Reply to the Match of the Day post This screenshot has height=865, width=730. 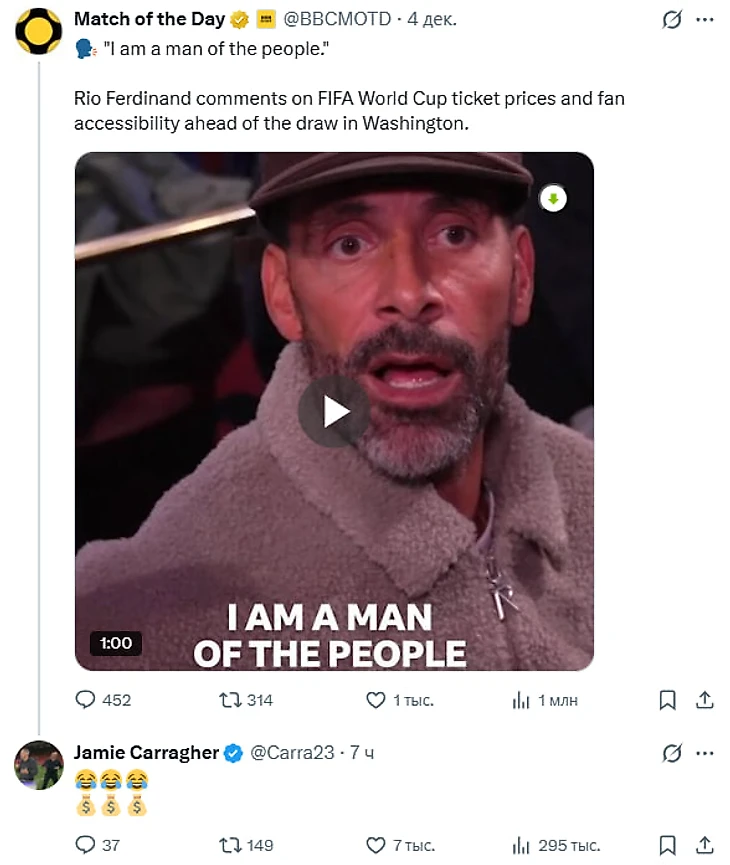tap(88, 700)
